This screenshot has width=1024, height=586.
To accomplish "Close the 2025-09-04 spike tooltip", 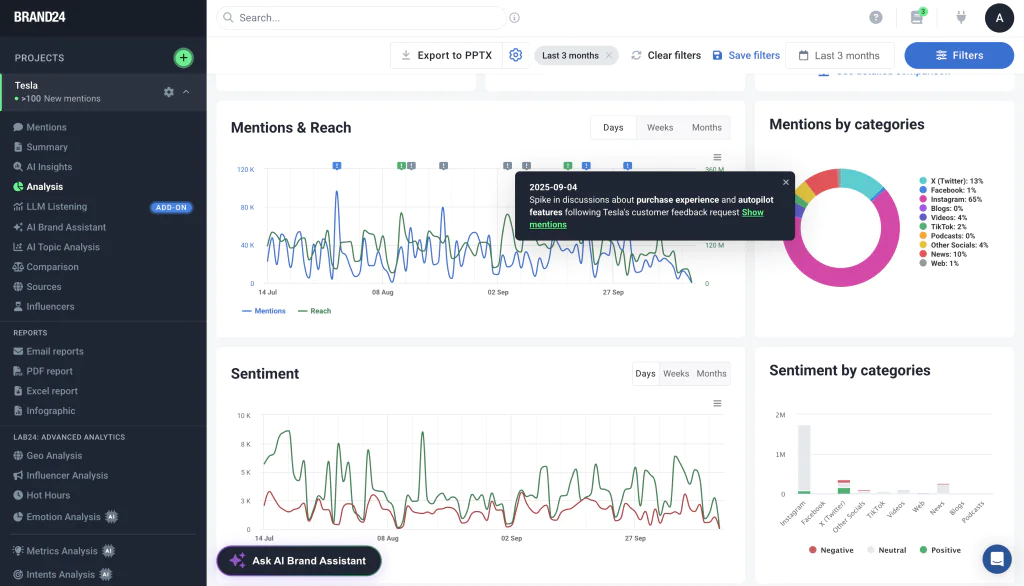I will point(785,182).
